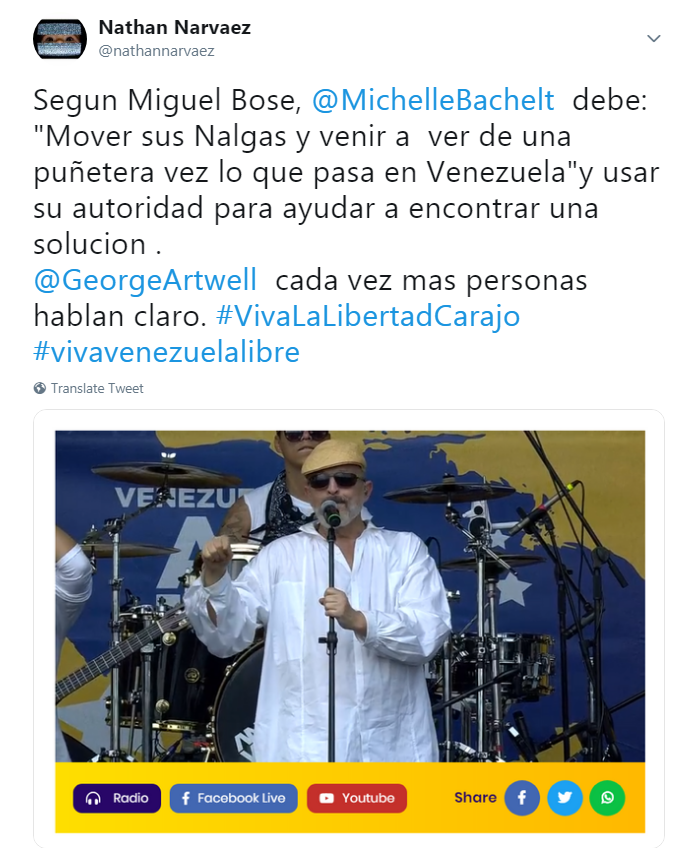The width and height of the screenshot is (681, 848).
Task: Click Translate Tweet
Action: (x=97, y=388)
